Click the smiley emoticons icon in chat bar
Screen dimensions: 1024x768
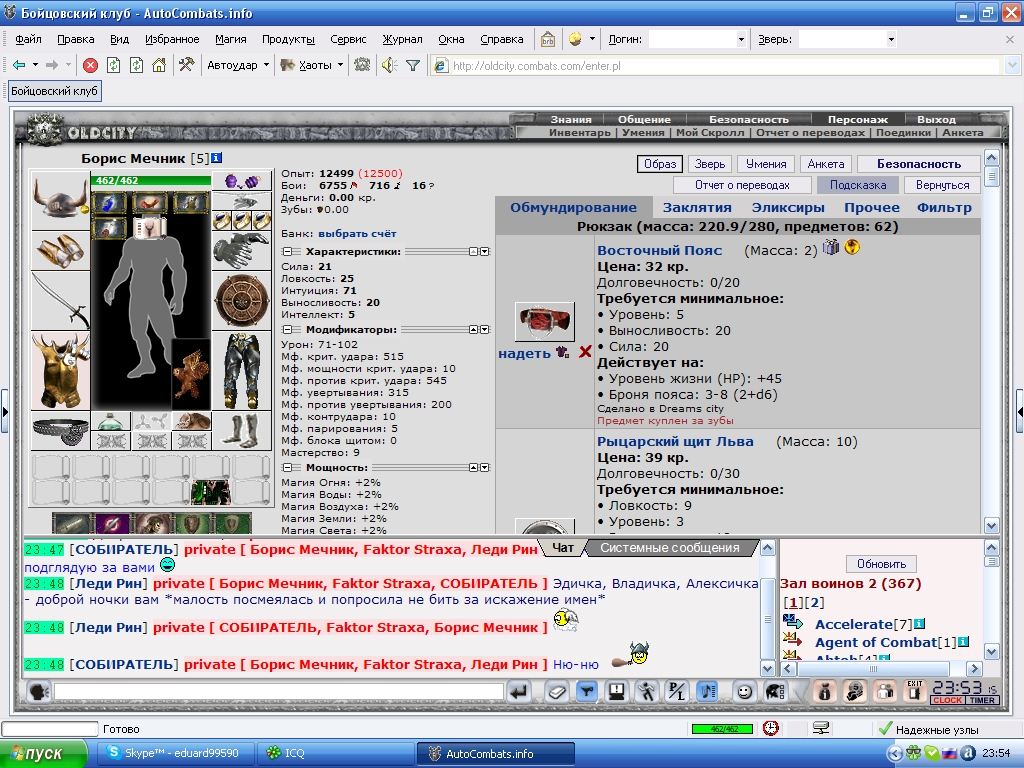[x=744, y=692]
